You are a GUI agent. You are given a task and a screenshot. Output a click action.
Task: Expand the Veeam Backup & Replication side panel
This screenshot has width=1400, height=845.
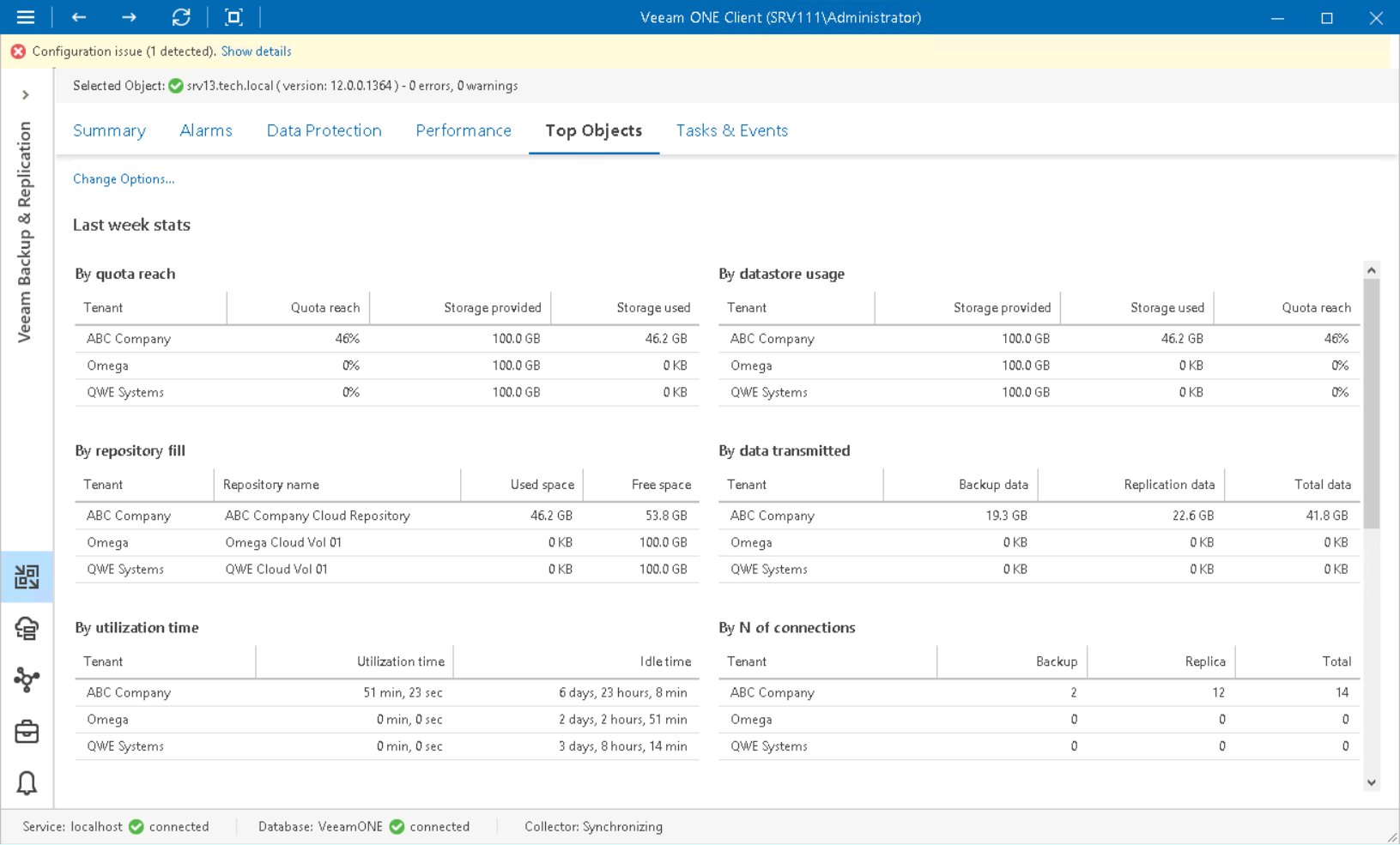pyautogui.click(x=26, y=95)
